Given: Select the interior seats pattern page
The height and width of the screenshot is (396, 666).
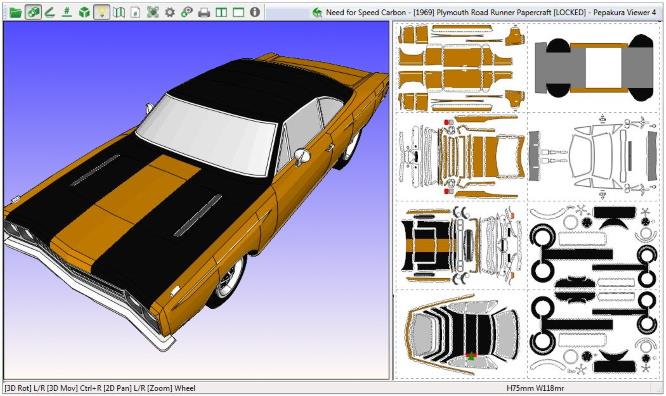Looking at the screenshot, I should click(461, 334).
